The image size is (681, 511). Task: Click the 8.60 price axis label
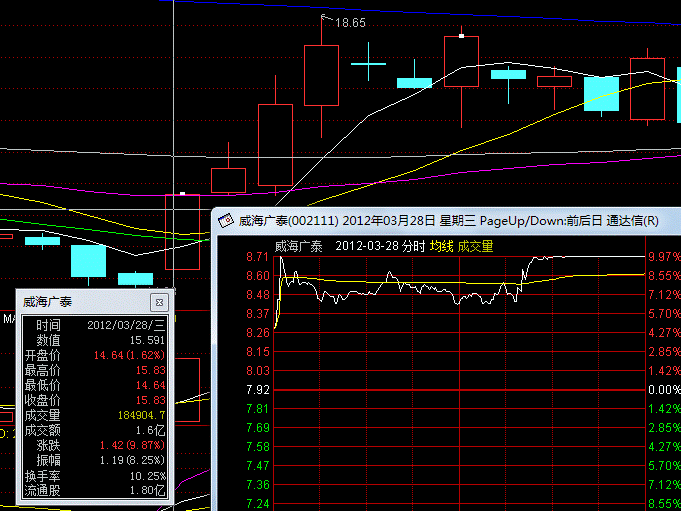pyautogui.click(x=258, y=276)
